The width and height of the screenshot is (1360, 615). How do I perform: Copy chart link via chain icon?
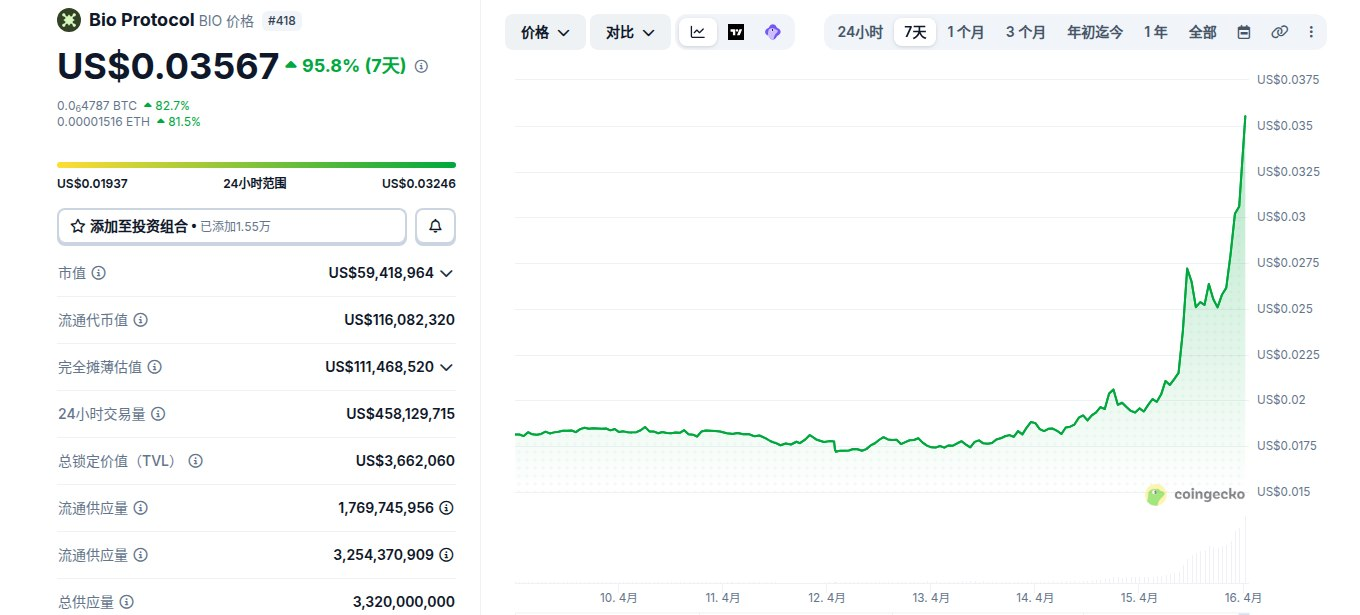(x=1279, y=32)
